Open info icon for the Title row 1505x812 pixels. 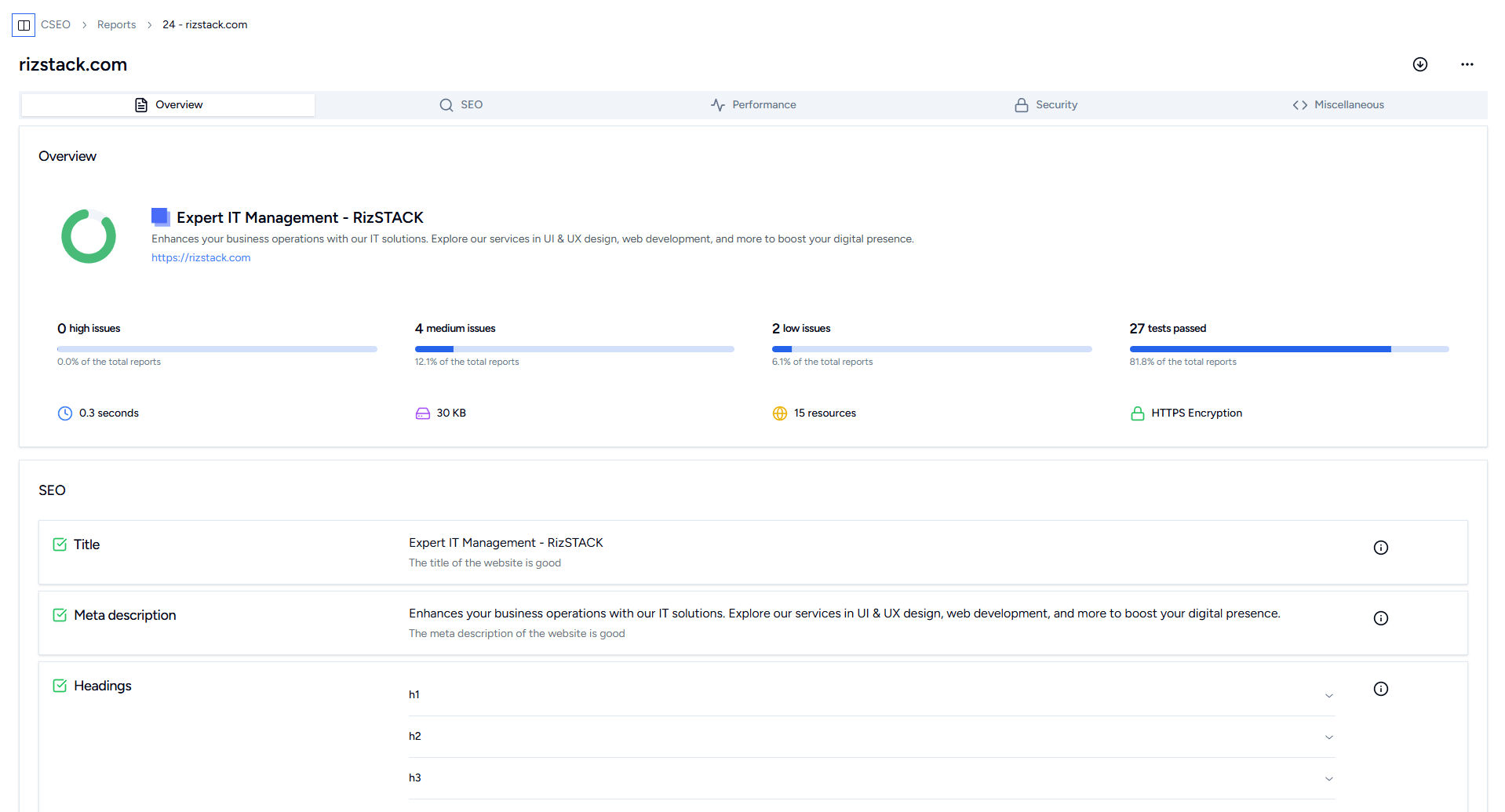point(1380,548)
